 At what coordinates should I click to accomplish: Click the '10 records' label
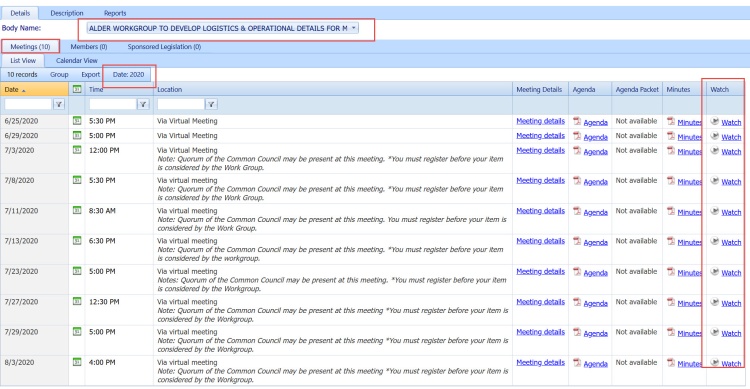(22, 75)
